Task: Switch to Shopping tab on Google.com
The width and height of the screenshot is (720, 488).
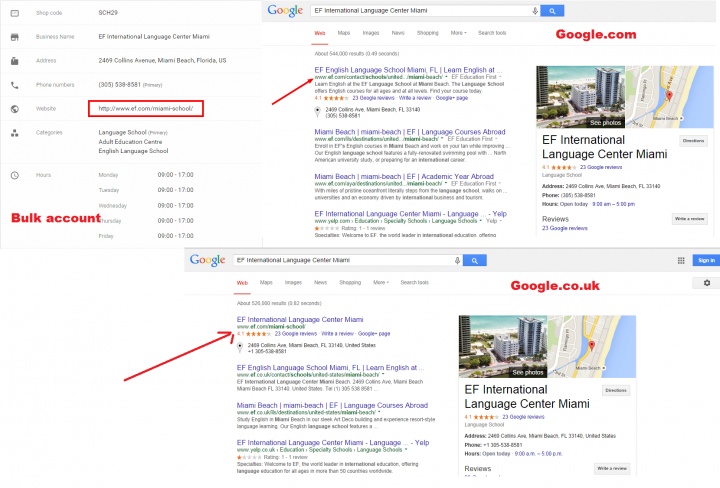Action: point(428,33)
